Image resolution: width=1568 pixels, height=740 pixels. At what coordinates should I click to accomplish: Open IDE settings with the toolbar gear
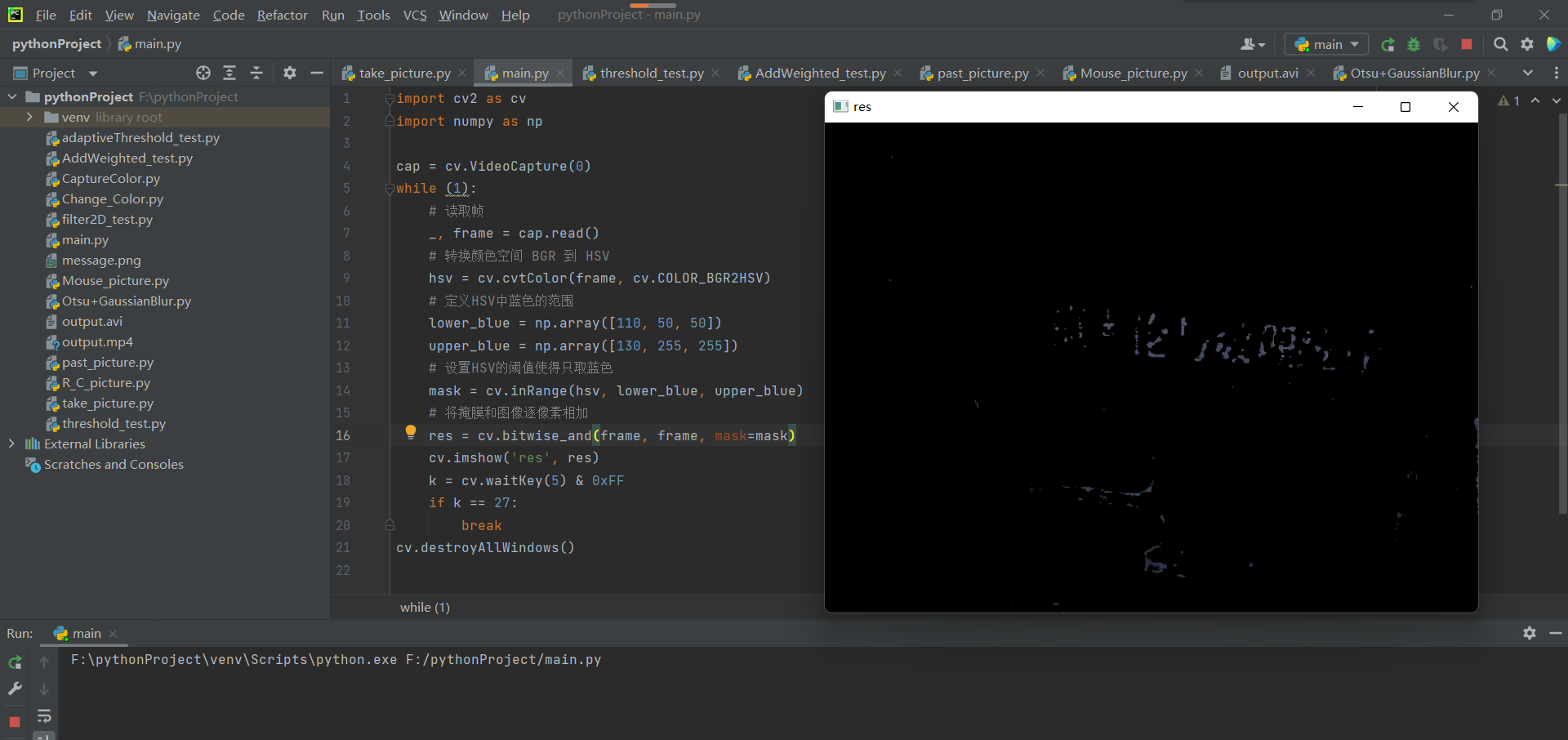point(1527,45)
